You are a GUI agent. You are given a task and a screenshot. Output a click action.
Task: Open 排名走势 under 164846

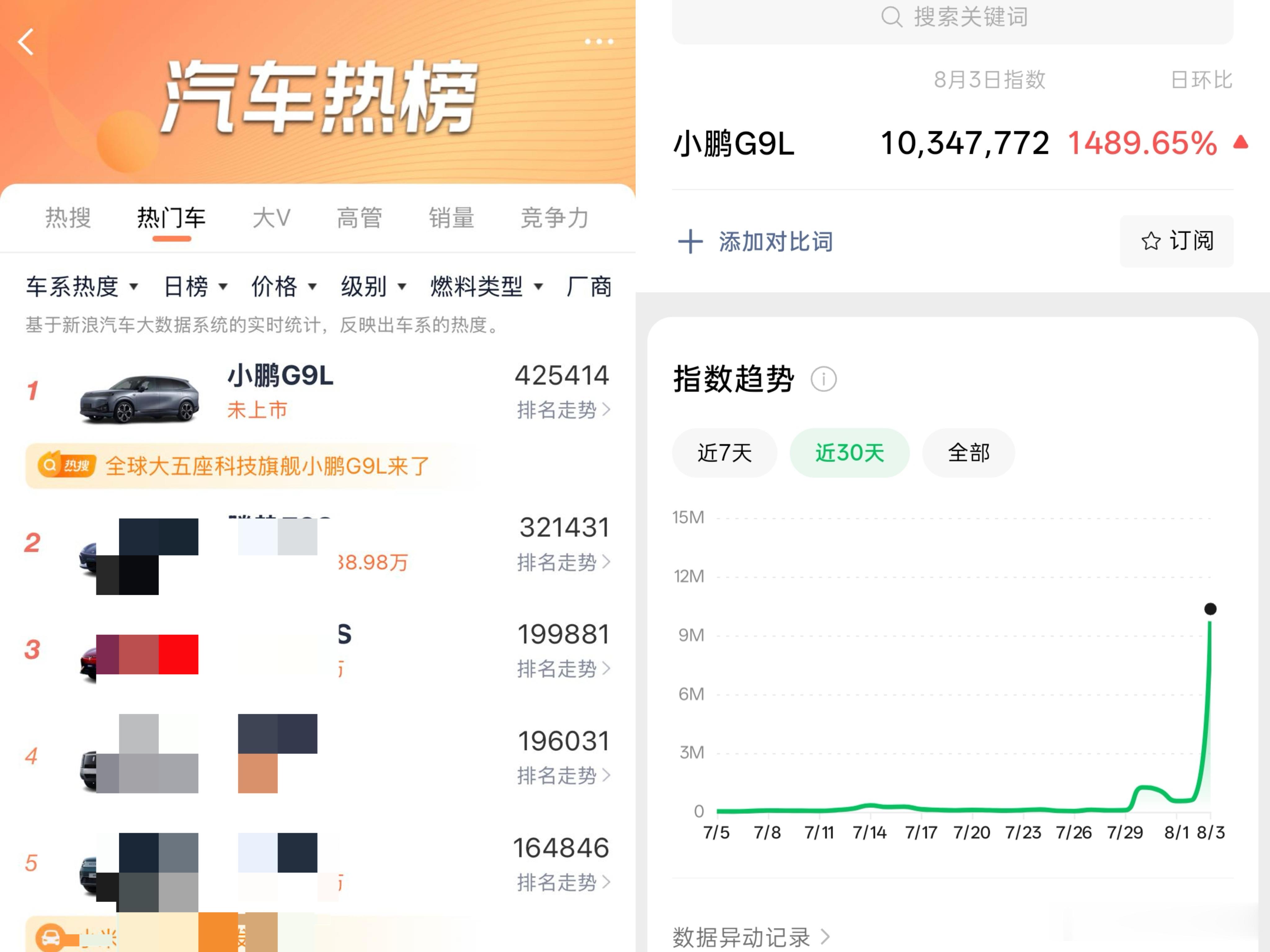563,882
